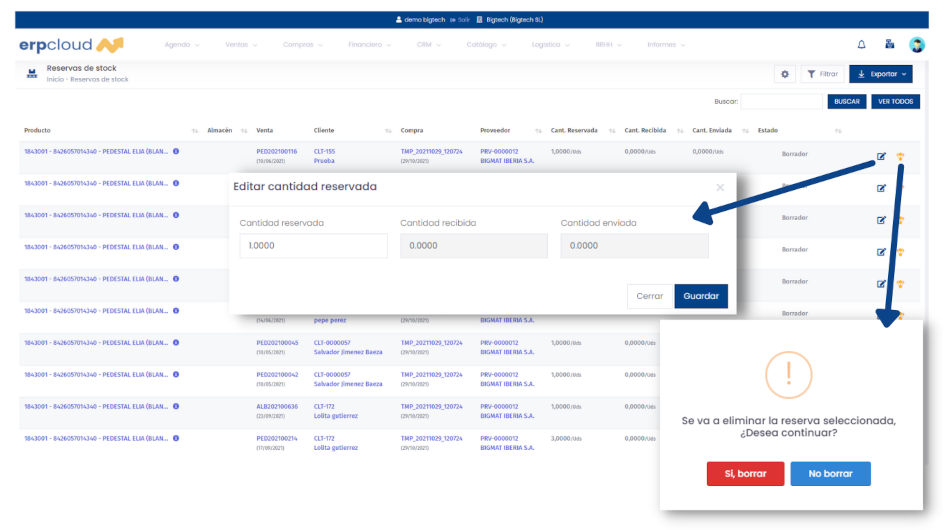Go to Inicio in the breadcrumb
Viewport: 950px width, 530px height.
[55, 79]
